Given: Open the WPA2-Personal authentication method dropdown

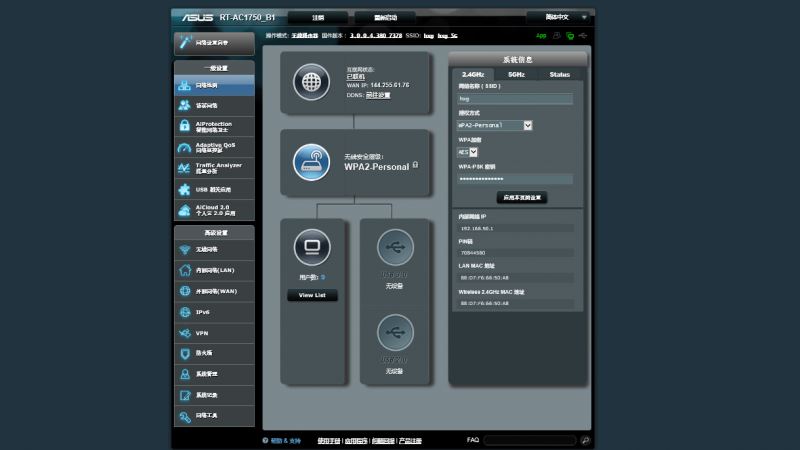Looking at the screenshot, I should point(494,126).
